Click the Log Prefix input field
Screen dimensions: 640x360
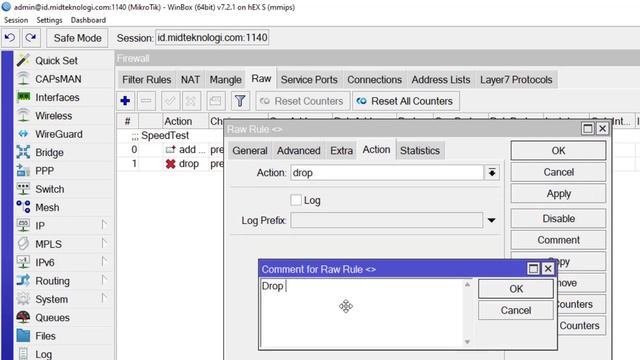click(x=387, y=220)
